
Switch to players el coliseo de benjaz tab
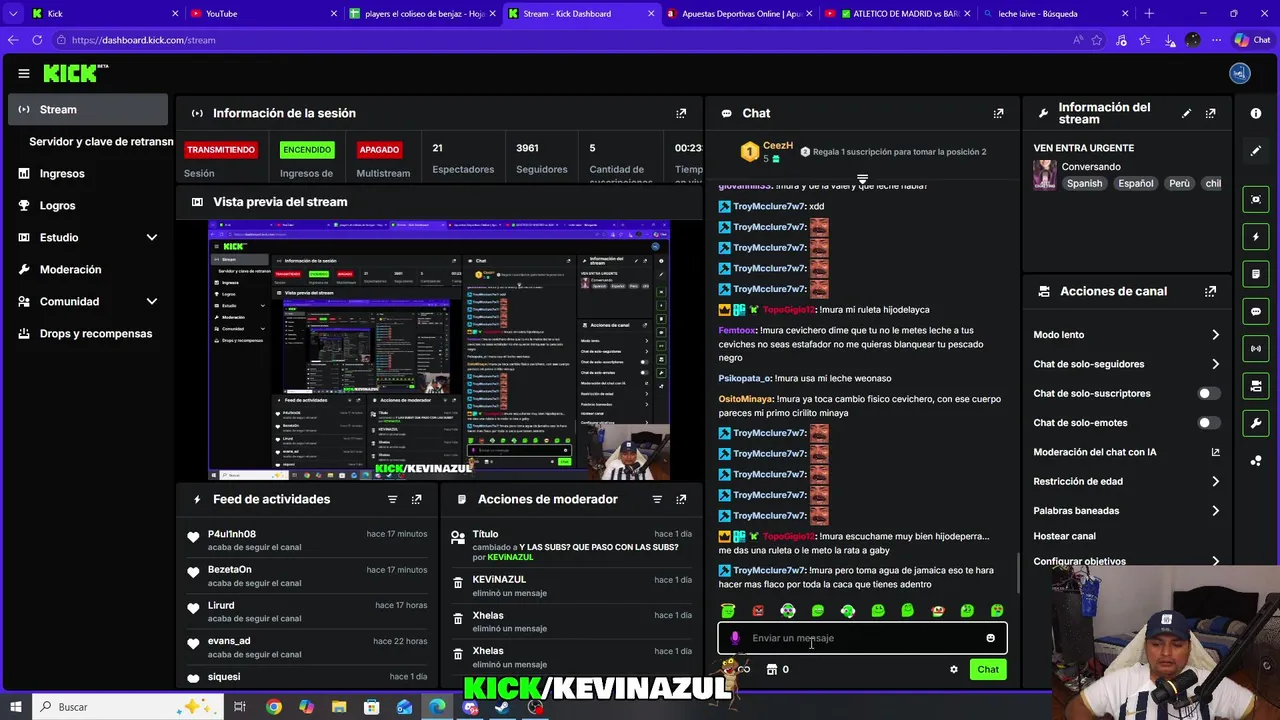click(x=422, y=14)
